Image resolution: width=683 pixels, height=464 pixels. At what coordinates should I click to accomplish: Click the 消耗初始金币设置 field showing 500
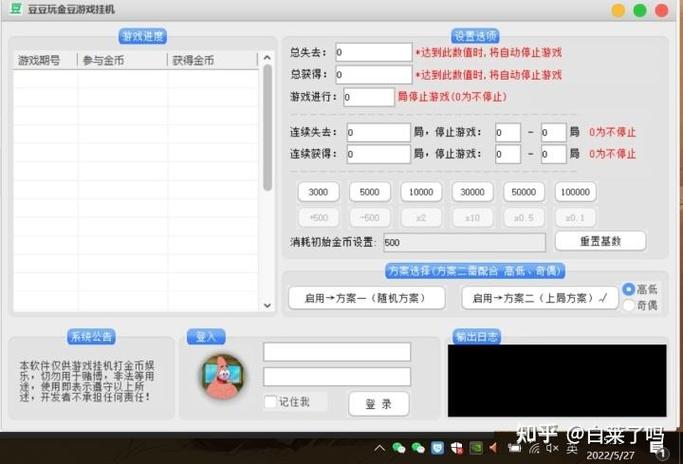pos(464,243)
